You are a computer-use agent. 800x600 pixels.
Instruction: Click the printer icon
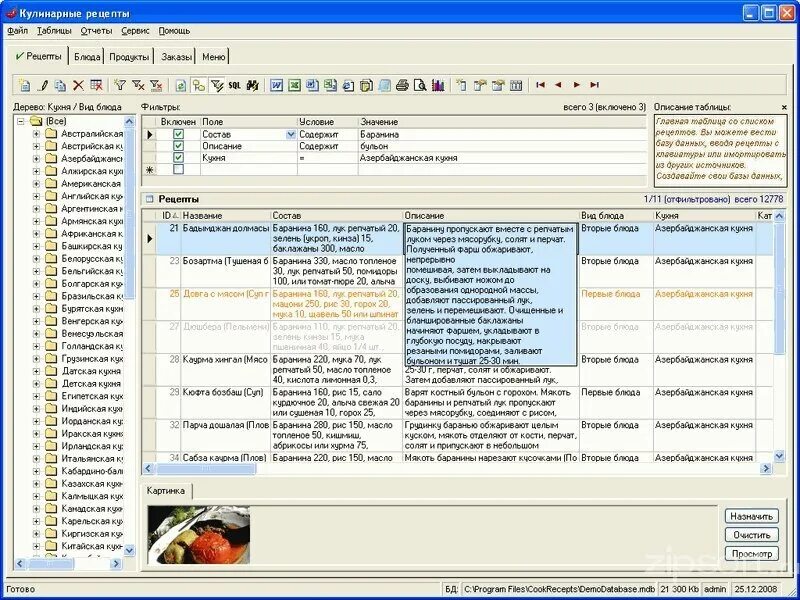[402, 85]
